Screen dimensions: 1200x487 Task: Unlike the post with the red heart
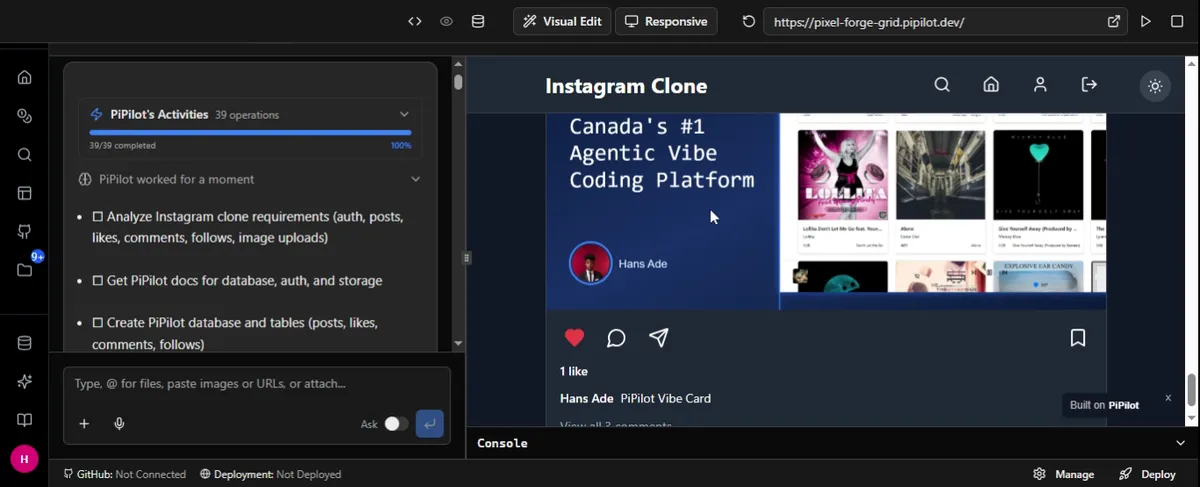coord(574,338)
